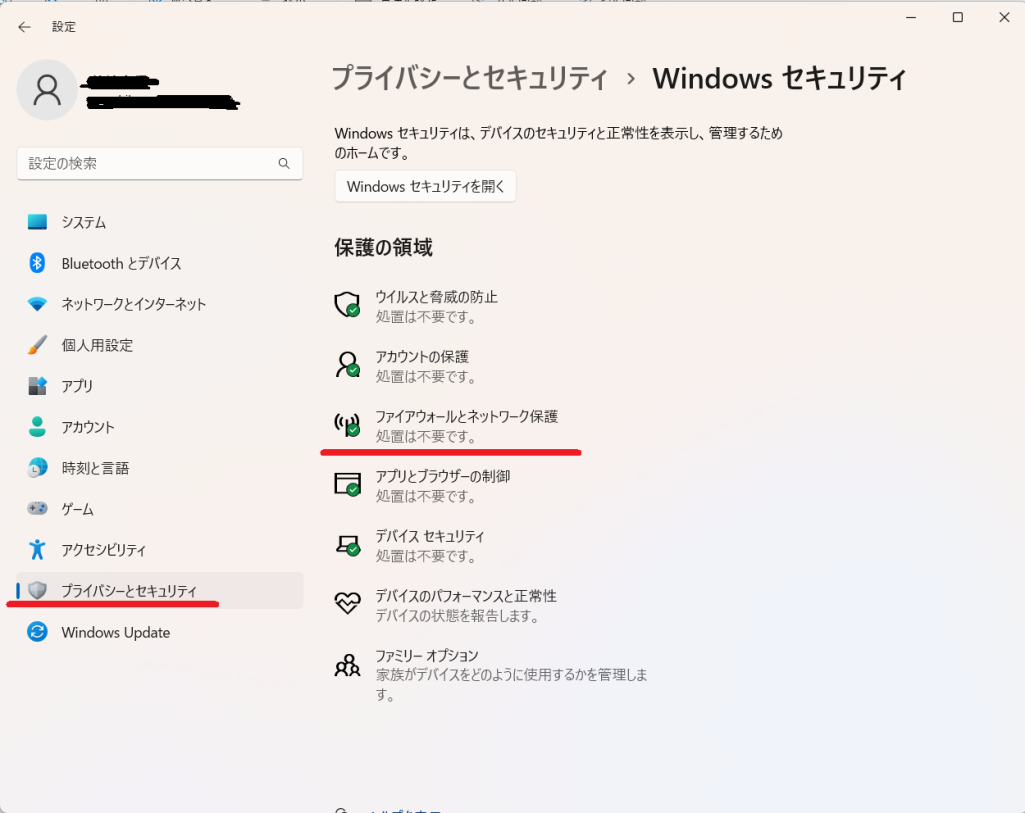
Task: Click the account protection person icon
Action: point(347,365)
